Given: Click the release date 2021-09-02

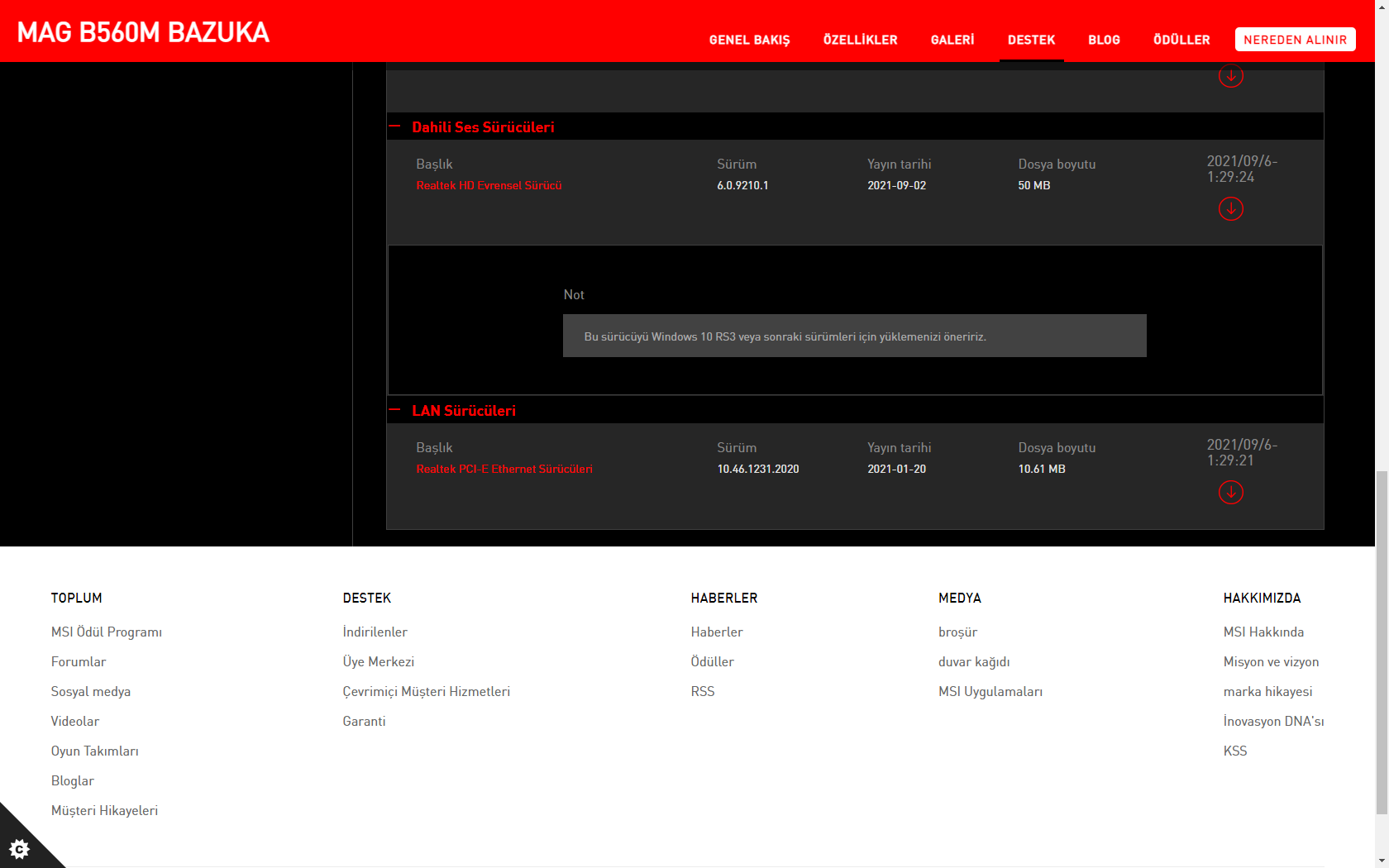Looking at the screenshot, I should click(896, 185).
